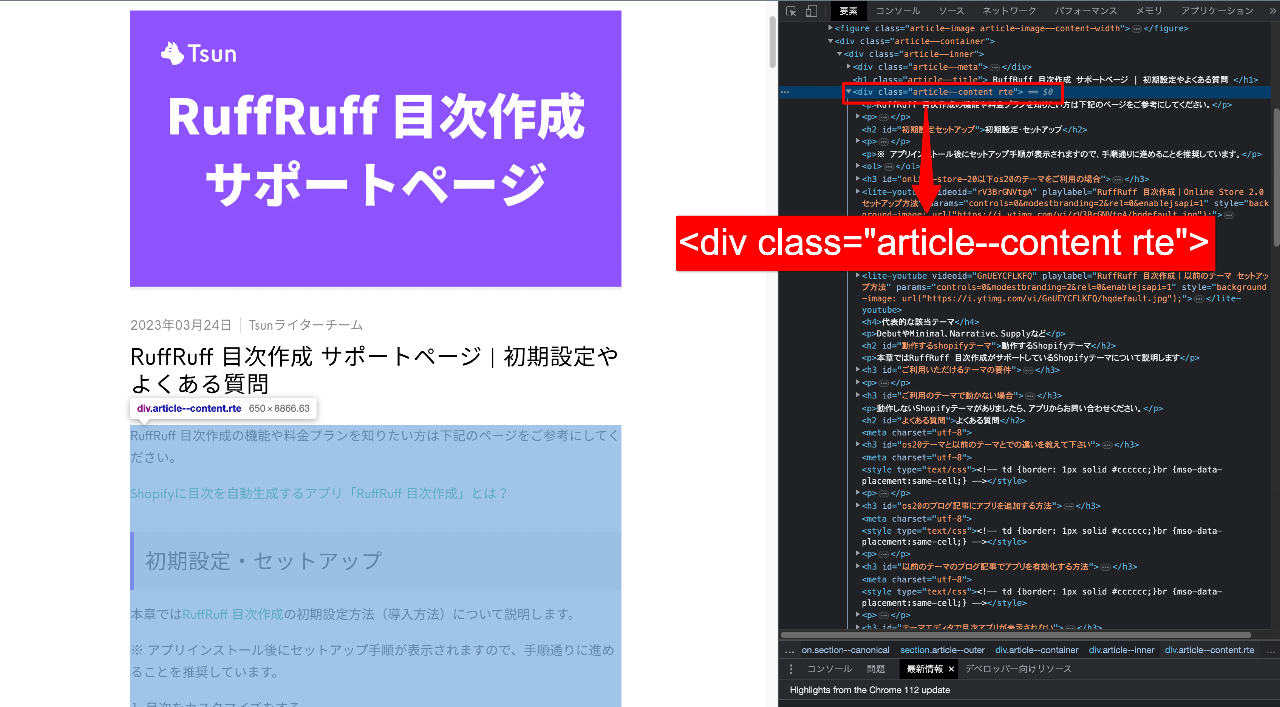This screenshot has width=1280, height=707.
Task: Expand the ol element node
Action: [x=858, y=166]
